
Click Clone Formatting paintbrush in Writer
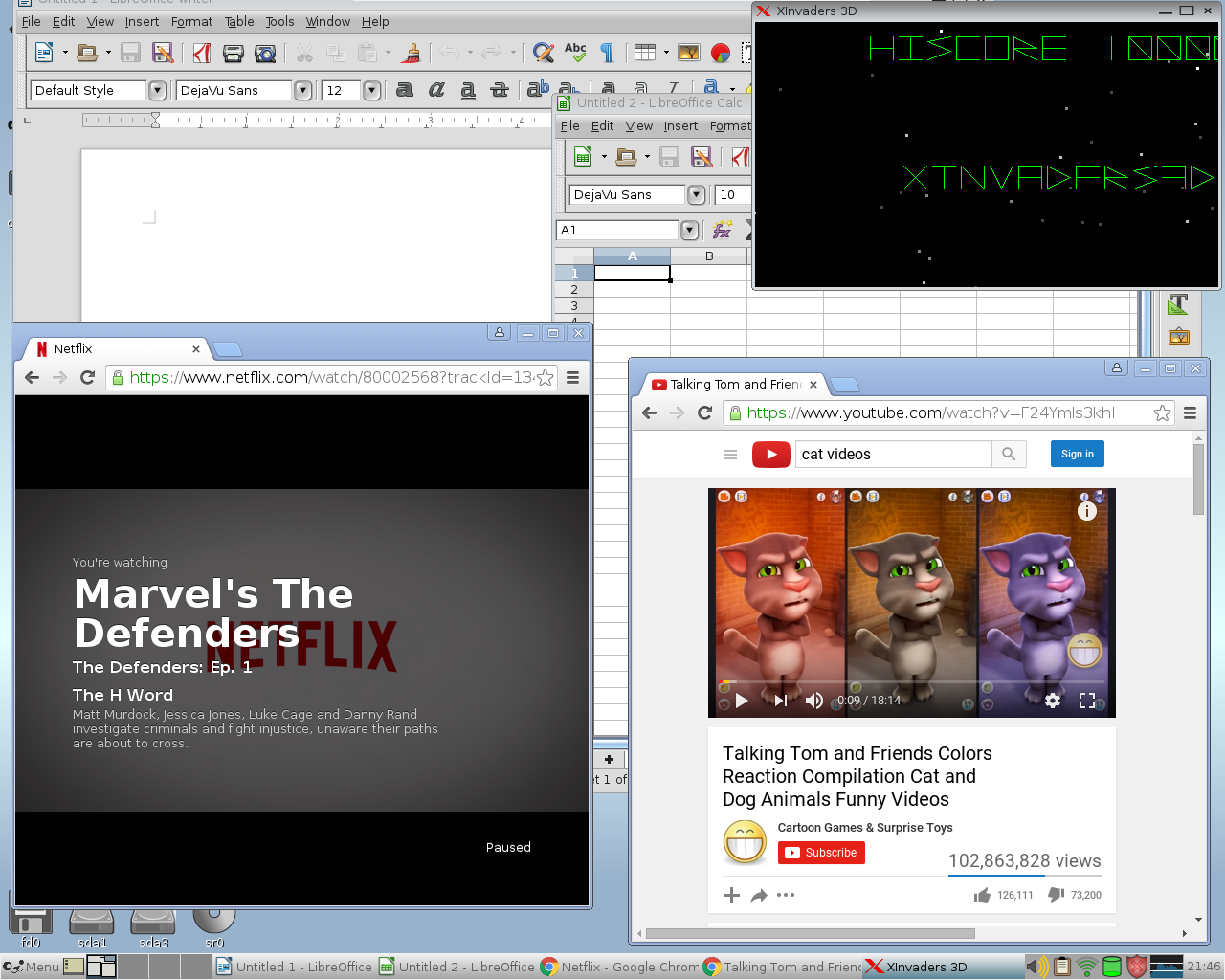(411, 53)
